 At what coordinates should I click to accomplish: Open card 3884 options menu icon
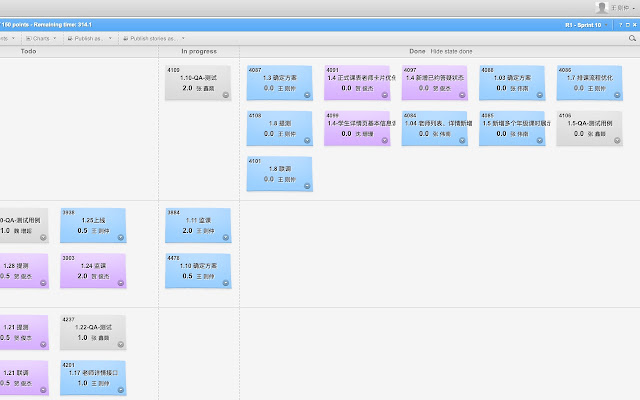coord(225,238)
